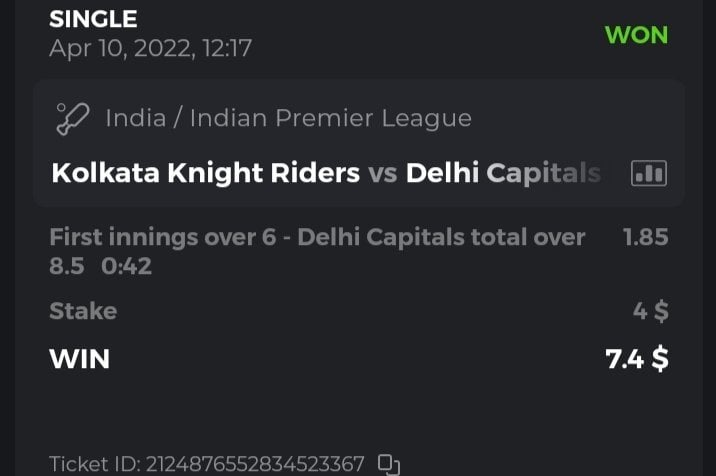The width and height of the screenshot is (716, 476).
Task: Click the 'vs' text between teams
Action: (x=382, y=173)
